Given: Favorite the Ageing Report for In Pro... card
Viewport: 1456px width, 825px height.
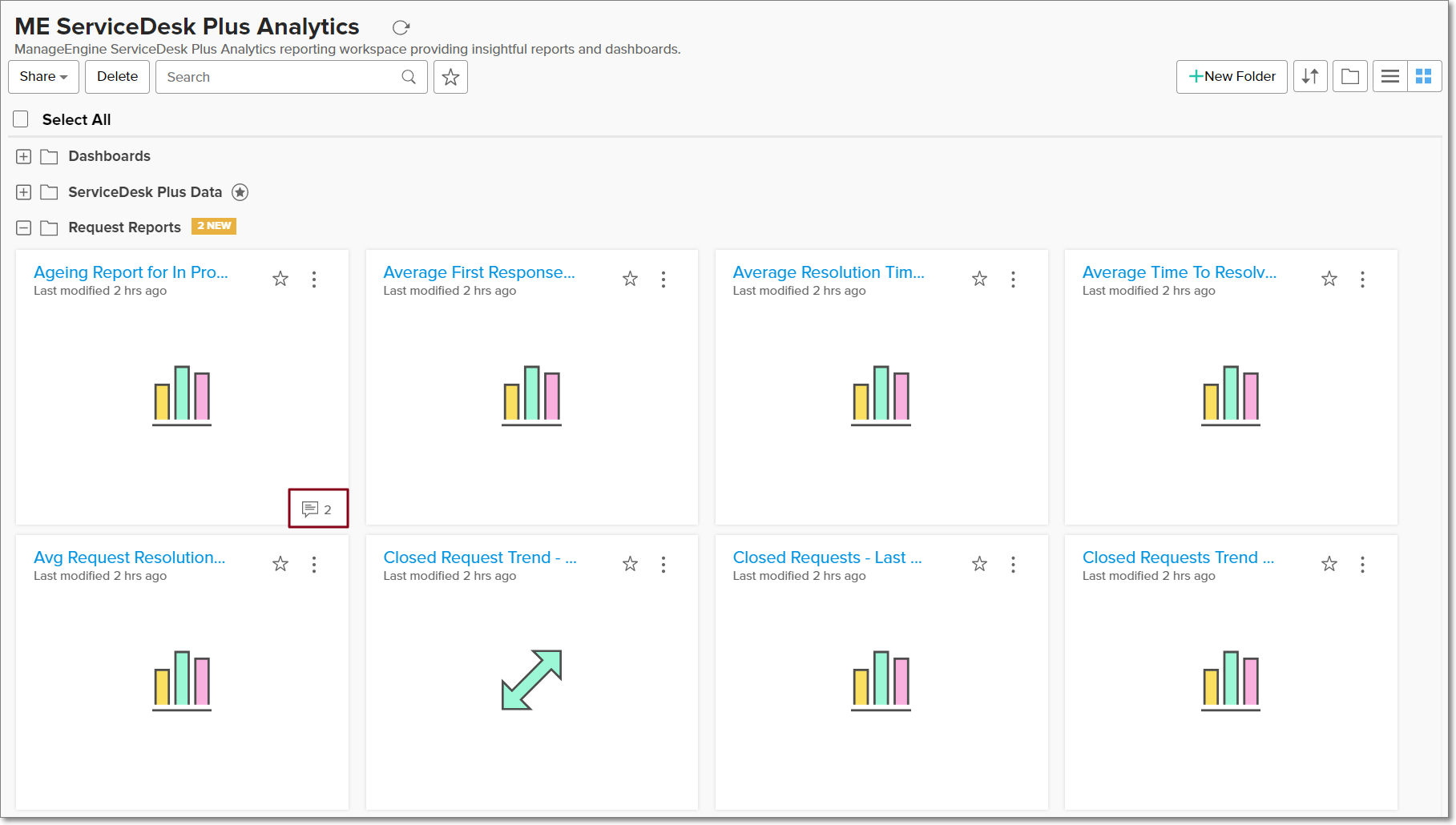Looking at the screenshot, I should (280, 279).
